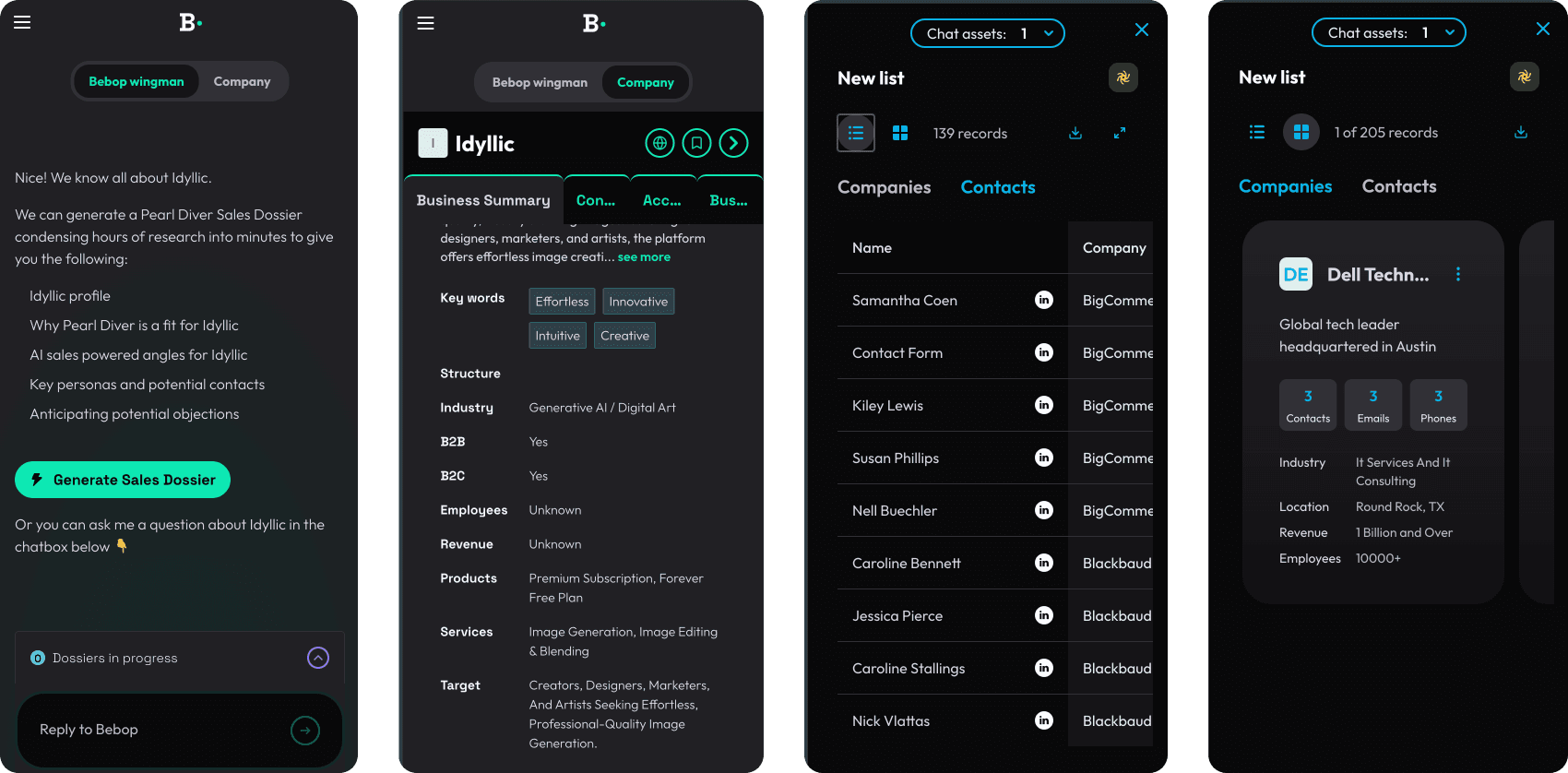The height and width of the screenshot is (773, 1568).
Task: Click the Innovative keyword tag
Action: [x=638, y=302]
